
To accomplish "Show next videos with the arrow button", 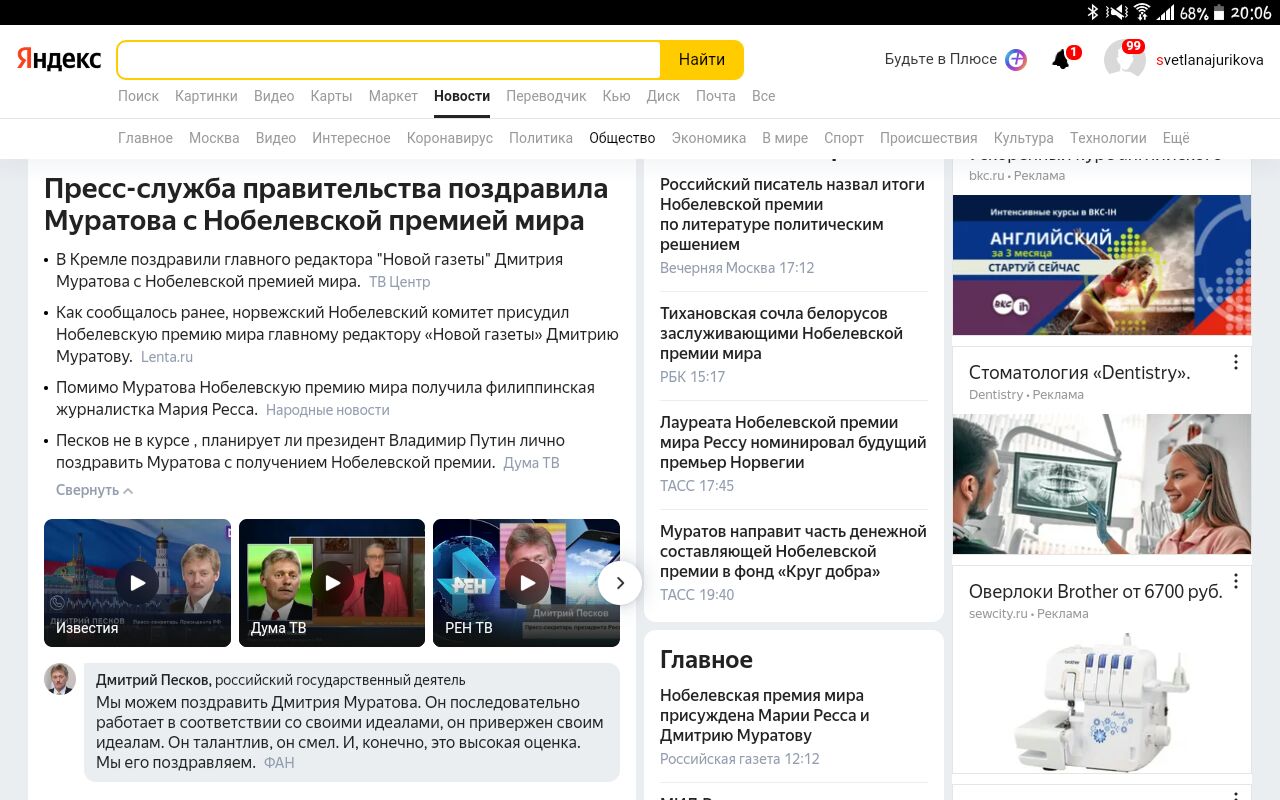I will click(x=620, y=583).
